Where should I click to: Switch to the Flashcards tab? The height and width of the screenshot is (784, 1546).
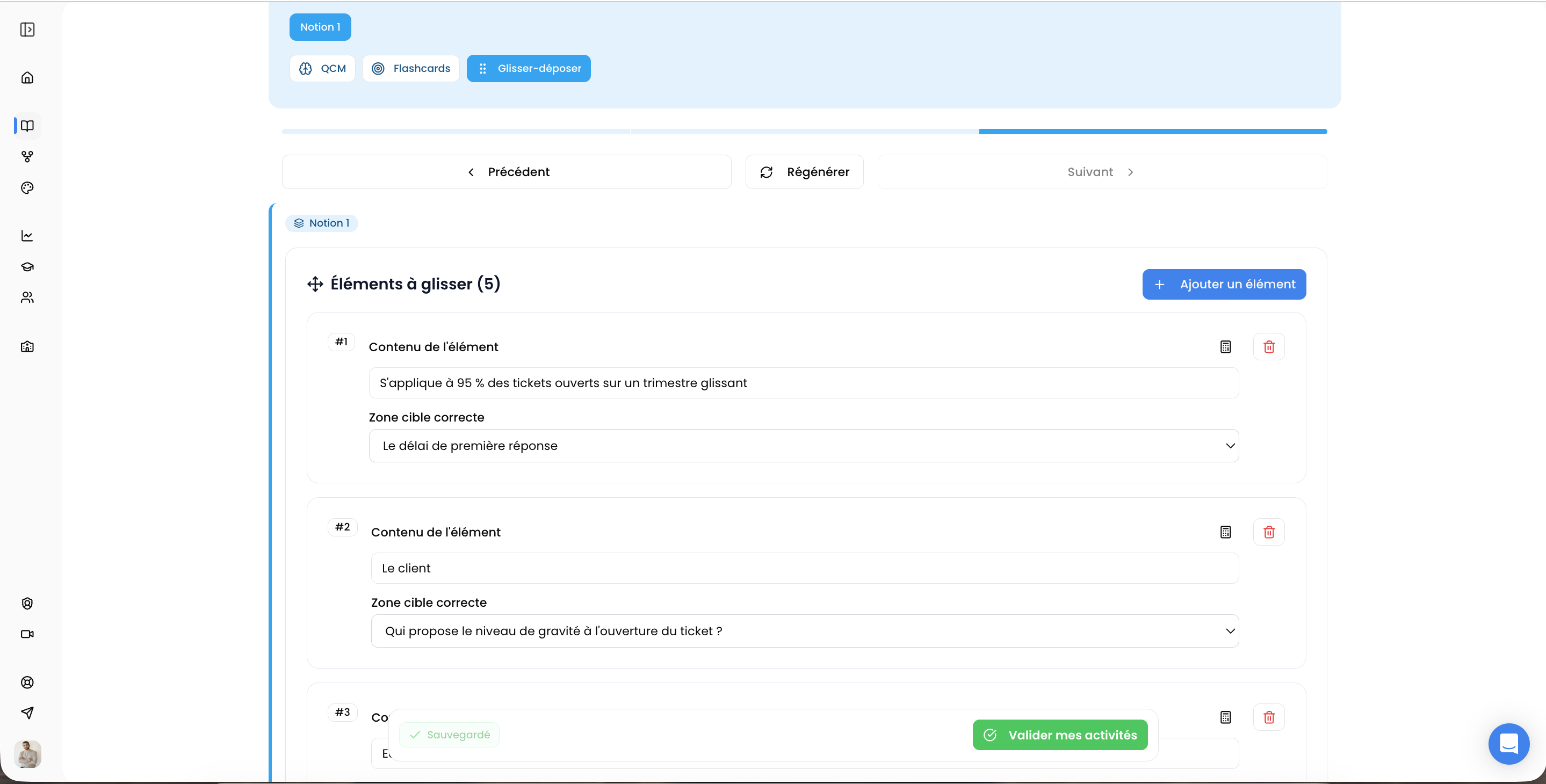coord(410,68)
